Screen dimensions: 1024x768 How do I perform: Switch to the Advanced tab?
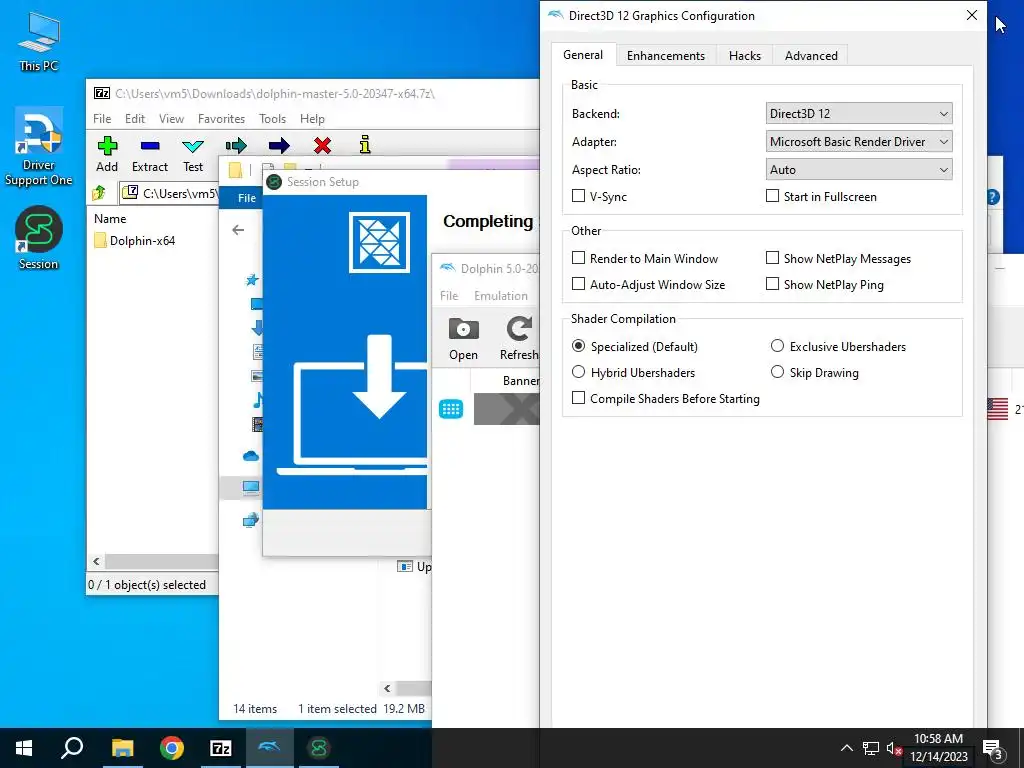tap(810, 56)
